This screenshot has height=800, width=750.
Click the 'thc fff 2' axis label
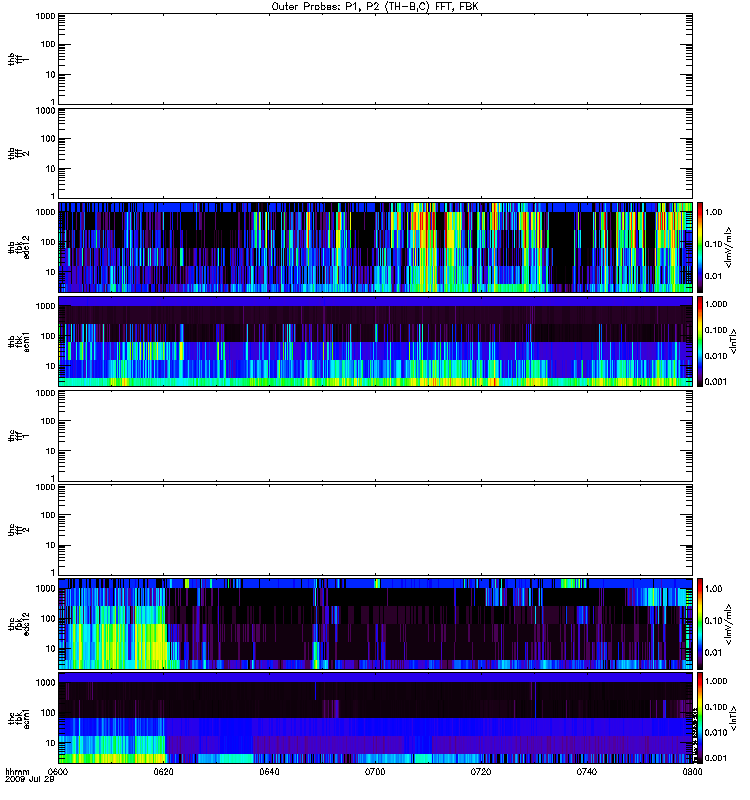pos(18,530)
